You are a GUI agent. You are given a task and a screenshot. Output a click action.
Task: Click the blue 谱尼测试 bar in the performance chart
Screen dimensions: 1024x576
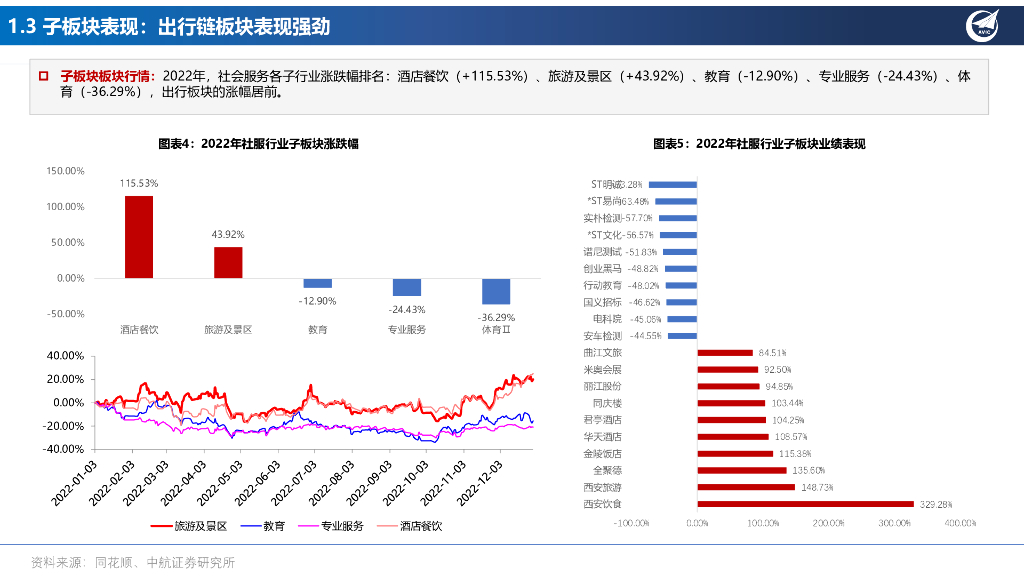point(680,252)
